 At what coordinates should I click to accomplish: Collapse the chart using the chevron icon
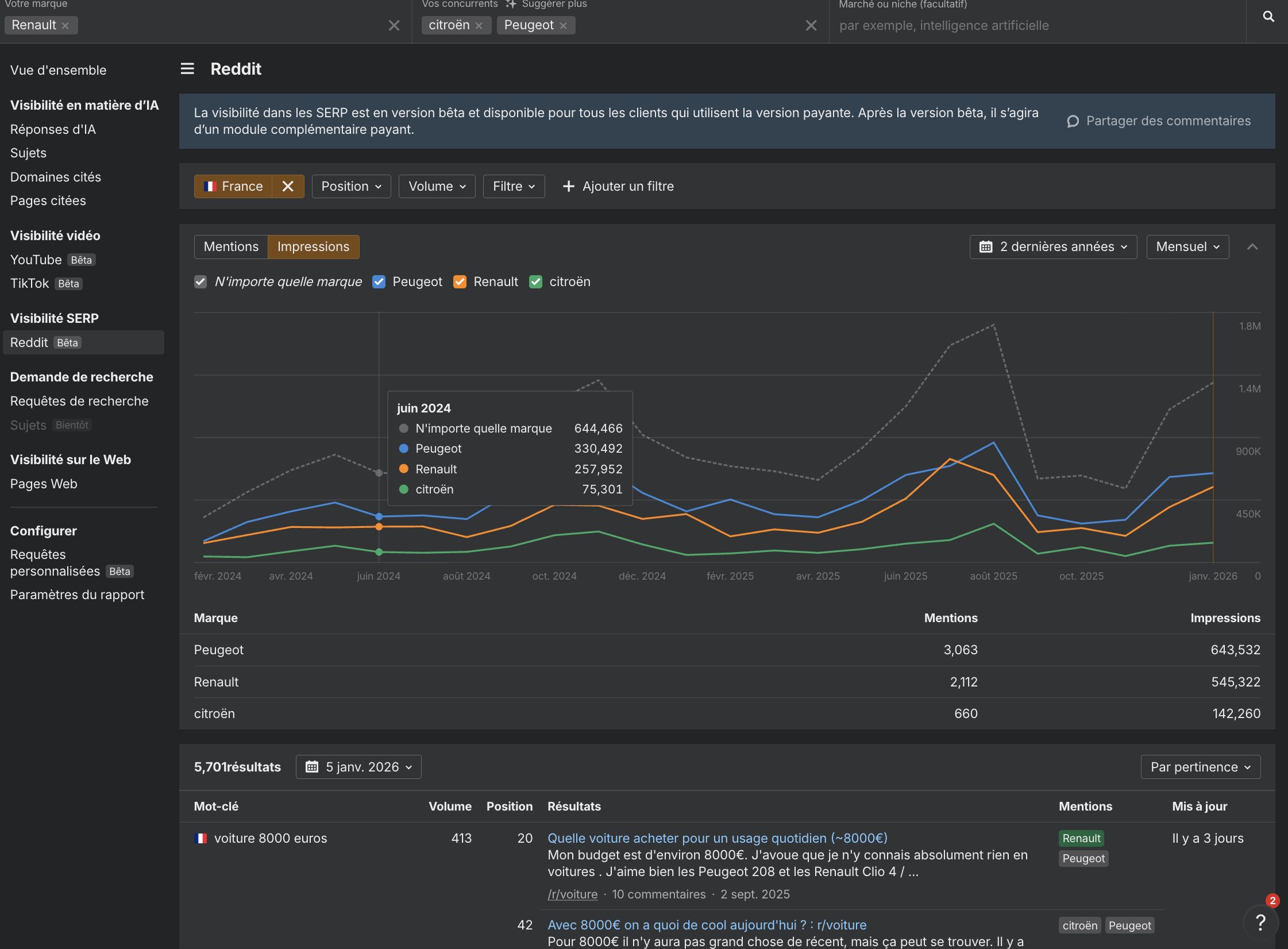[x=1253, y=246]
